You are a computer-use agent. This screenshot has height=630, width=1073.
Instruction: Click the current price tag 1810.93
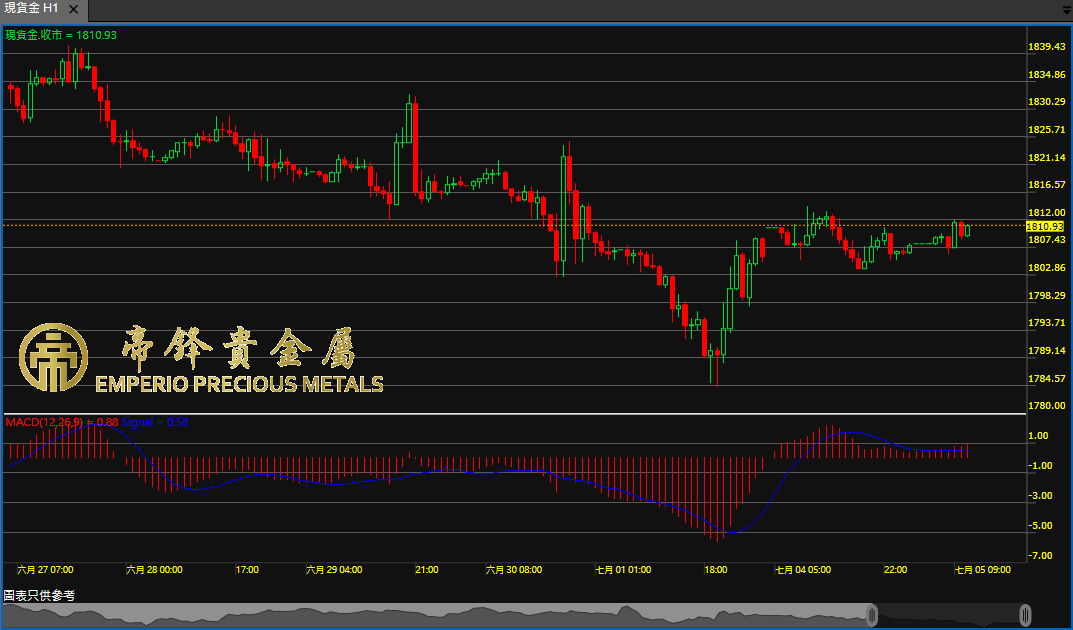point(1044,226)
